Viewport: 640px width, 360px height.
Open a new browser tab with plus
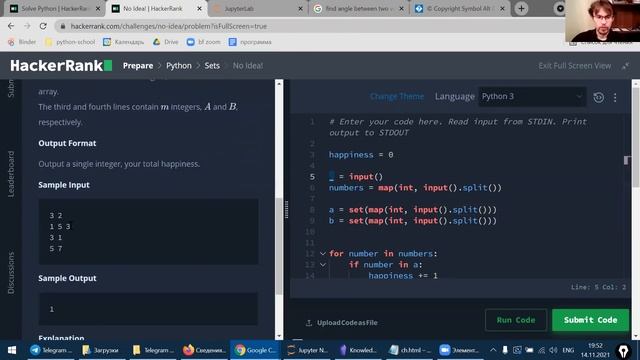pyautogui.click(x=521, y=9)
